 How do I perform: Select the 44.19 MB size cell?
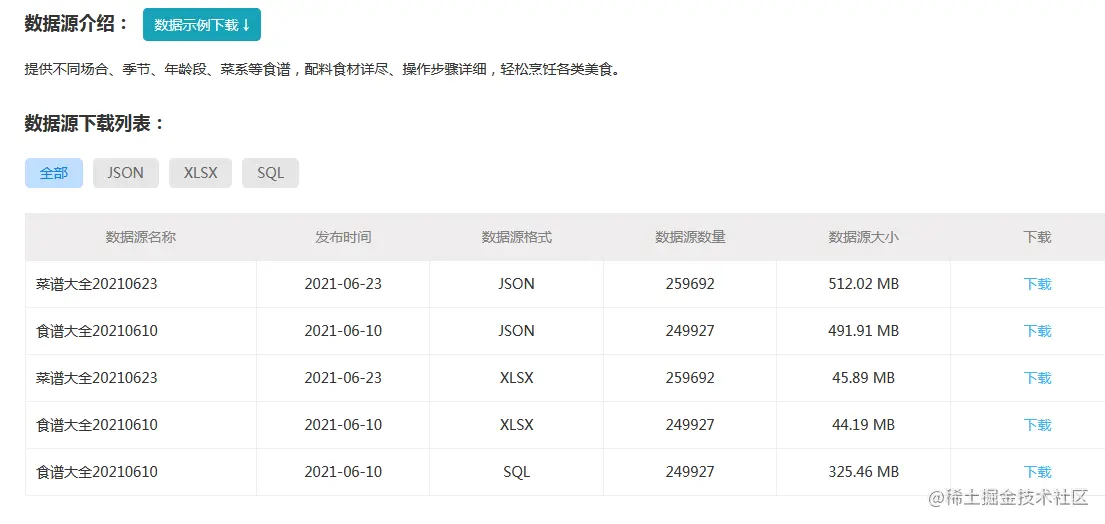(863, 425)
